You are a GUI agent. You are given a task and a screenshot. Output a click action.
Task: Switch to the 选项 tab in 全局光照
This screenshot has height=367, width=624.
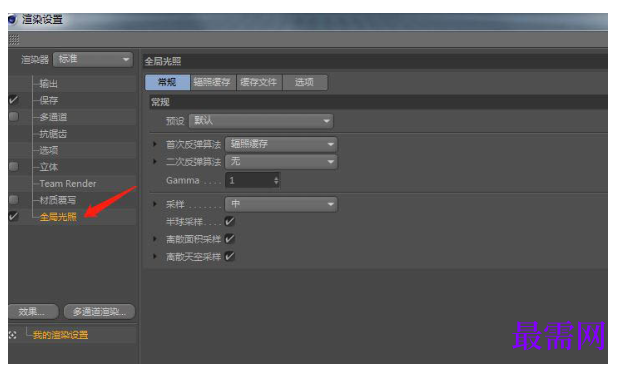(x=305, y=82)
